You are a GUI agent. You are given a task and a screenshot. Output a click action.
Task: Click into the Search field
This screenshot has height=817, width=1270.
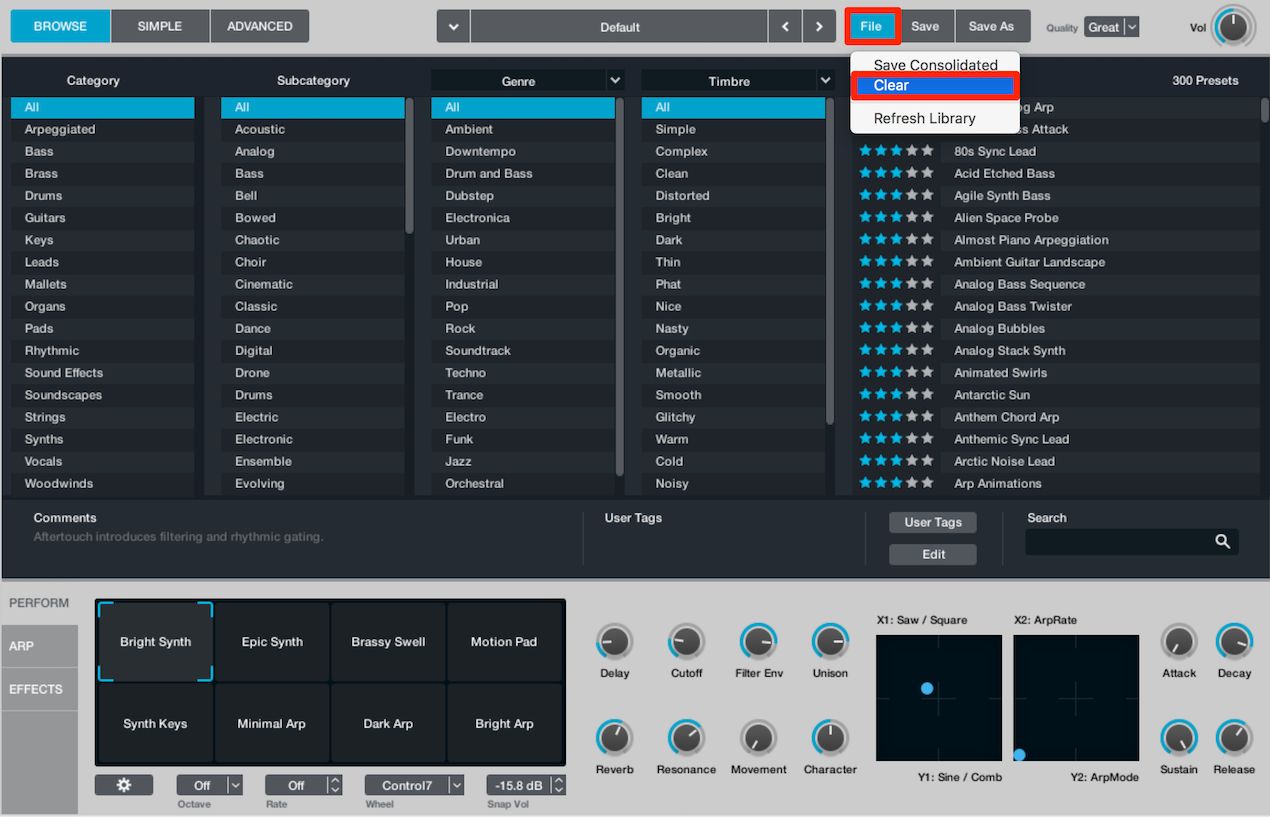tap(1131, 541)
